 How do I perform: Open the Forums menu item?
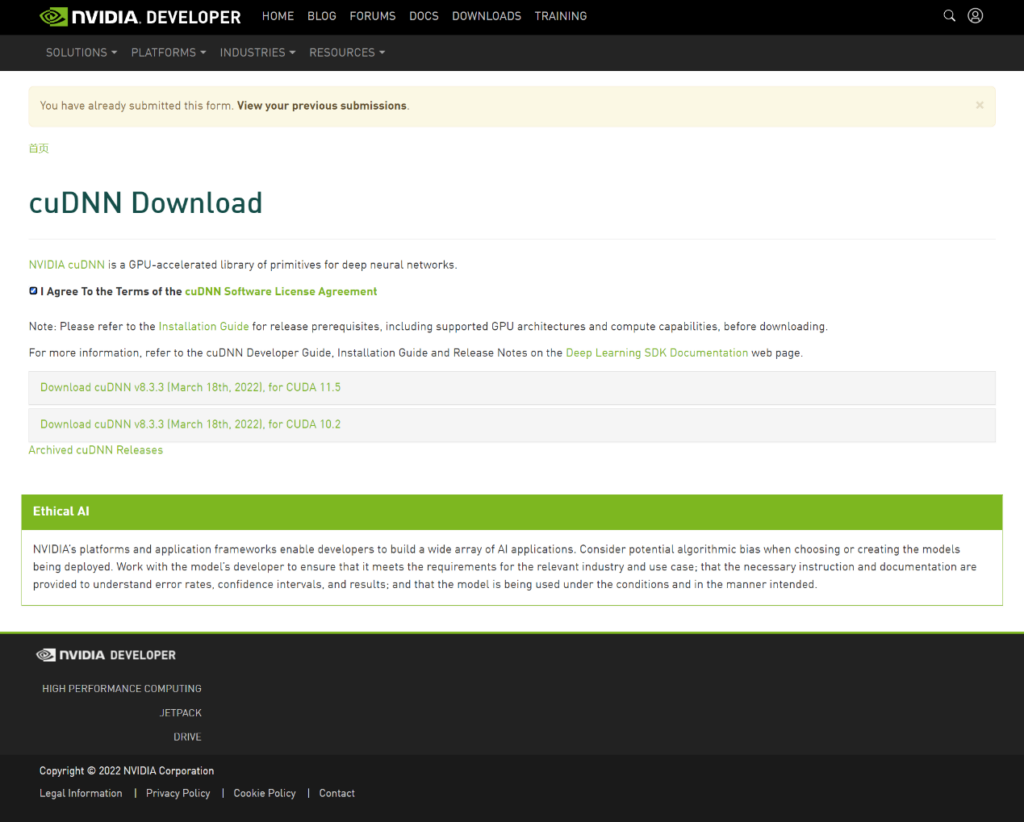click(x=372, y=16)
